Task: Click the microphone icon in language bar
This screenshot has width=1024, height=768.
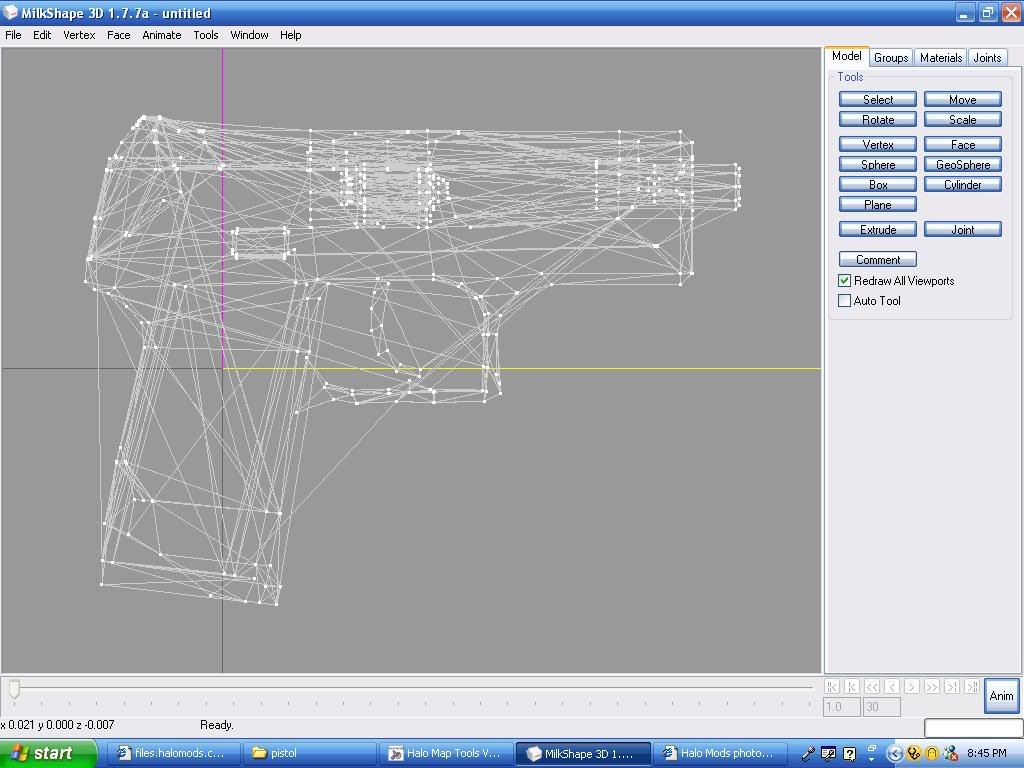Action: [x=808, y=754]
